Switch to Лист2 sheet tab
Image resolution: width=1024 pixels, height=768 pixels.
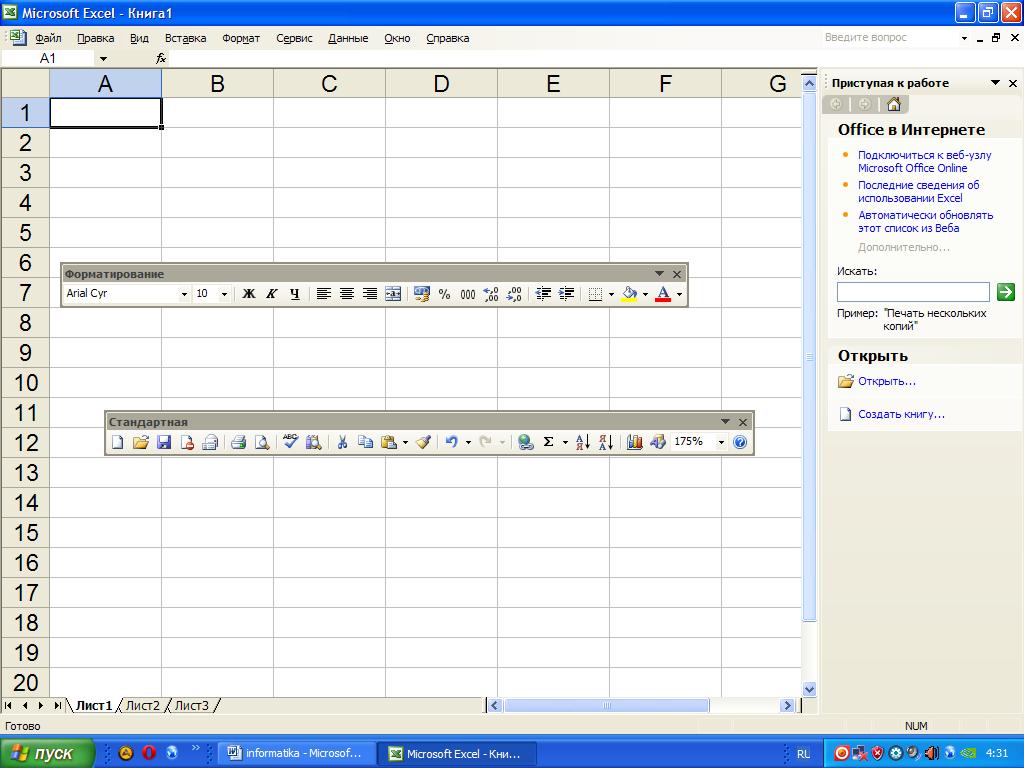[x=143, y=705]
